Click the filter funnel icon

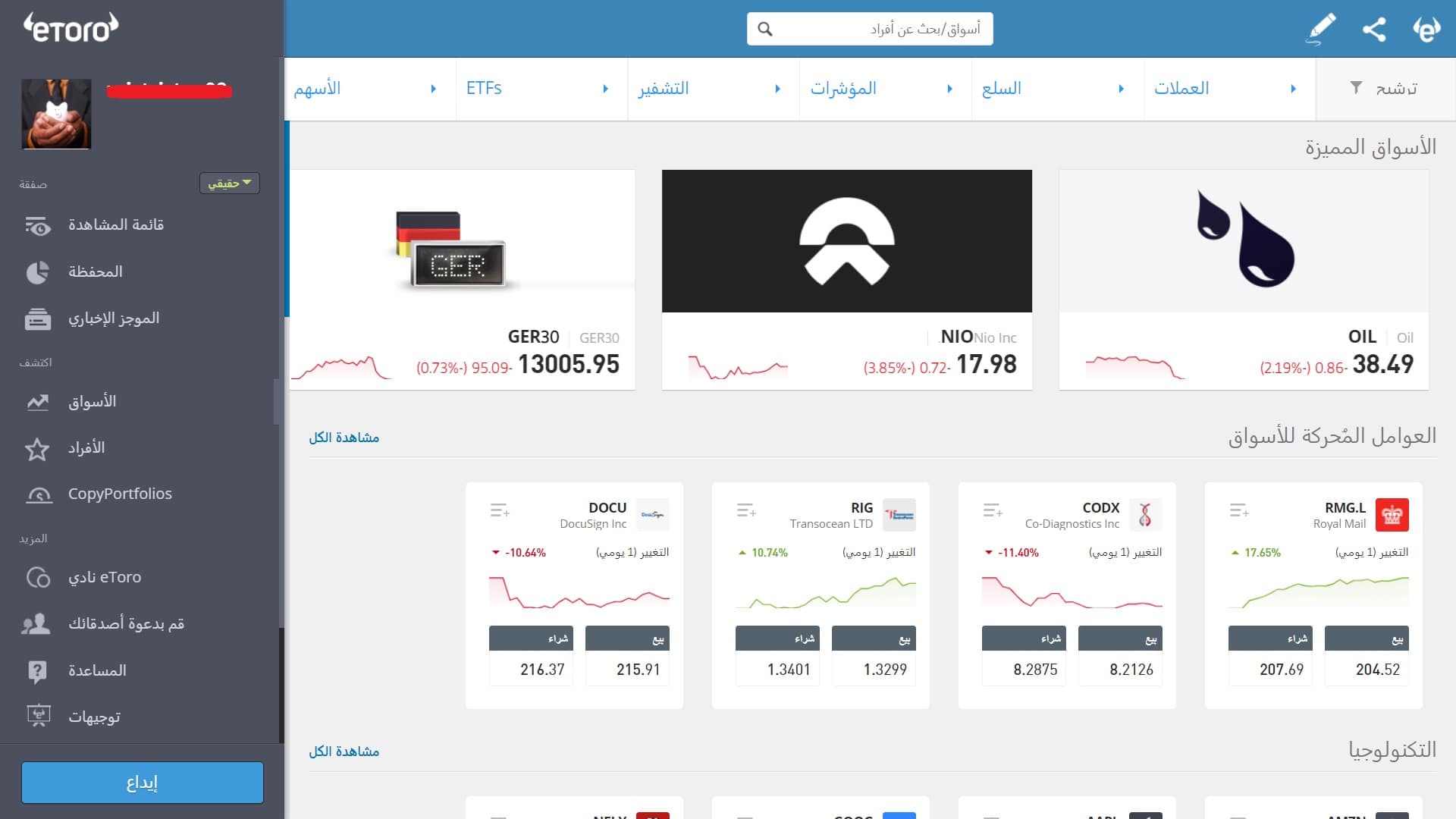click(x=1356, y=88)
